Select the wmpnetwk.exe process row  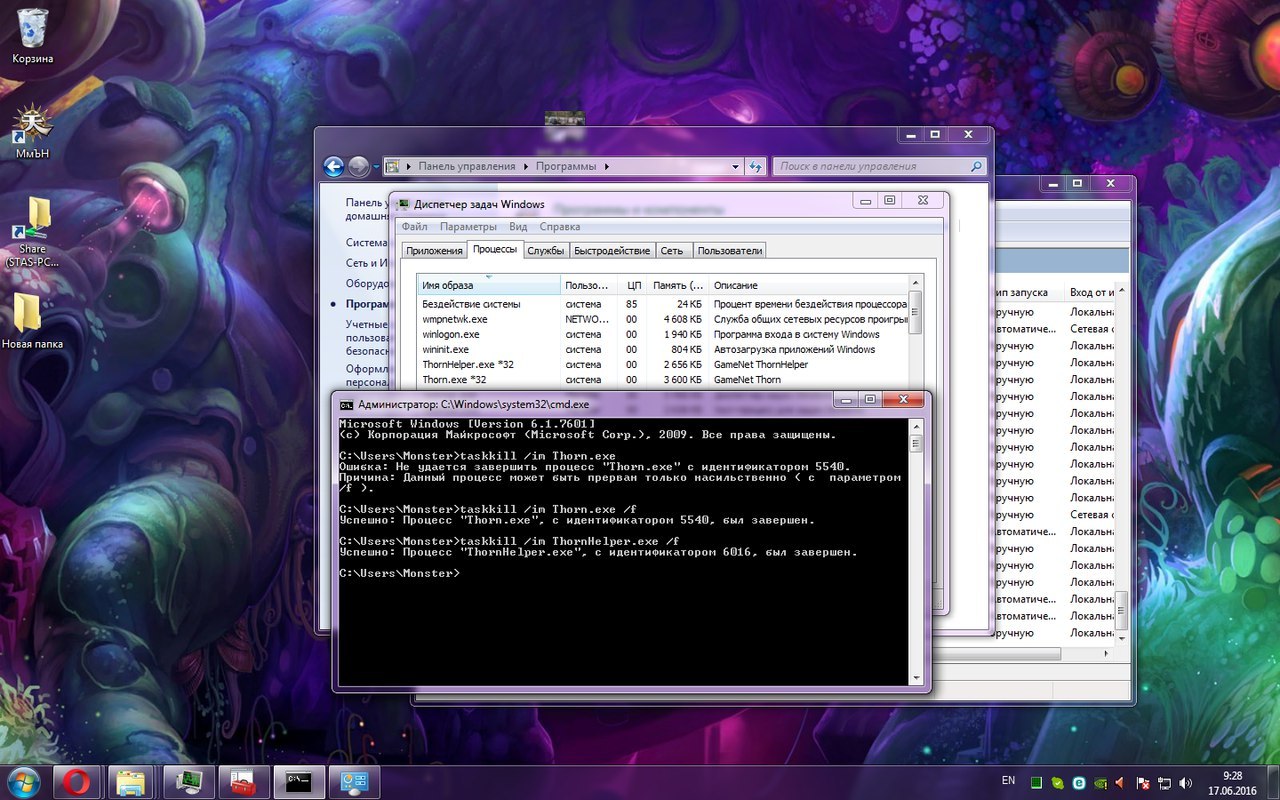tap(662, 319)
